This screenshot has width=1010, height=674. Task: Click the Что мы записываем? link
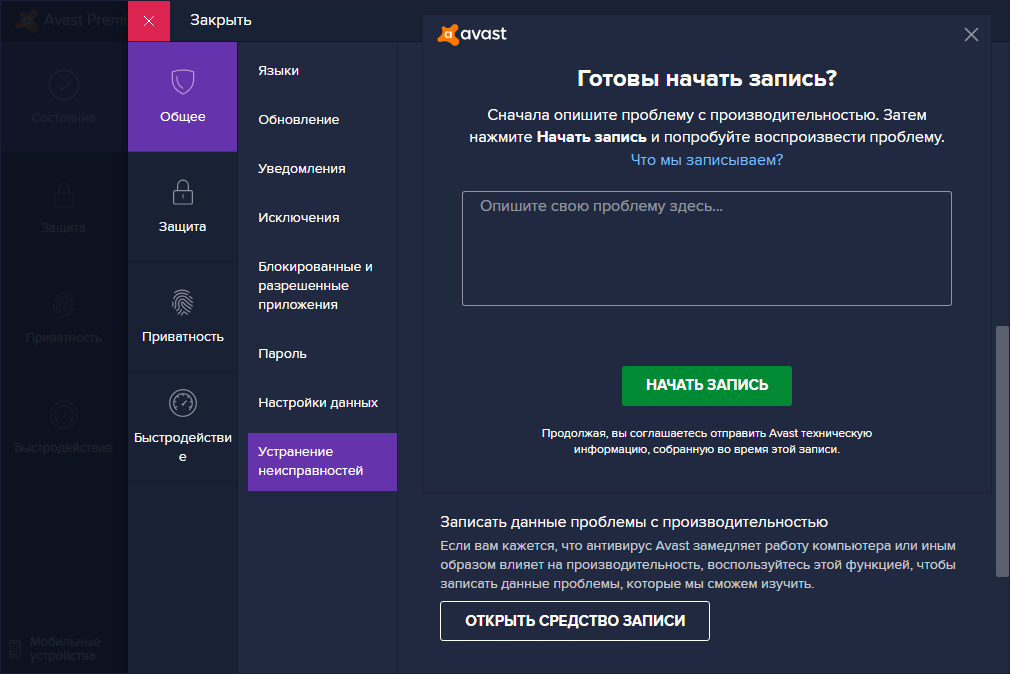coord(707,160)
